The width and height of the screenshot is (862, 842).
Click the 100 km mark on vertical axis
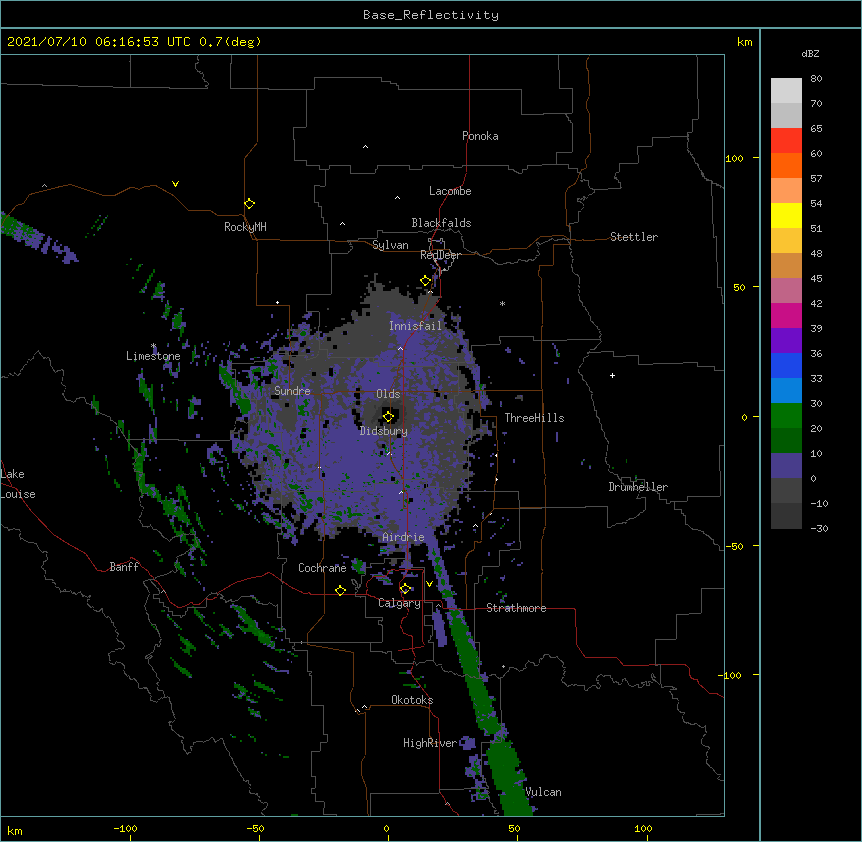coord(734,158)
